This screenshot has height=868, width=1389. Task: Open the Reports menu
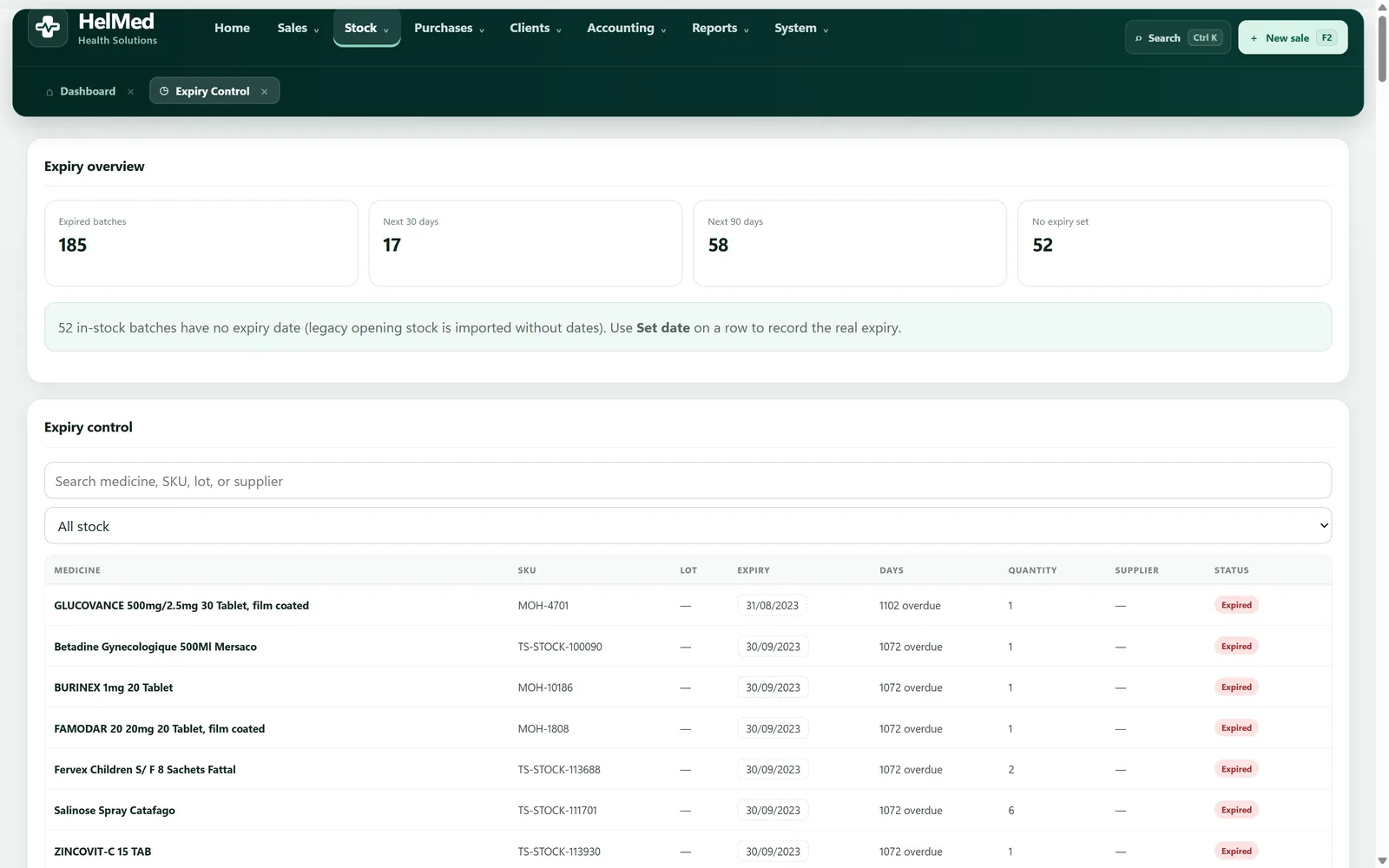point(720,28)
